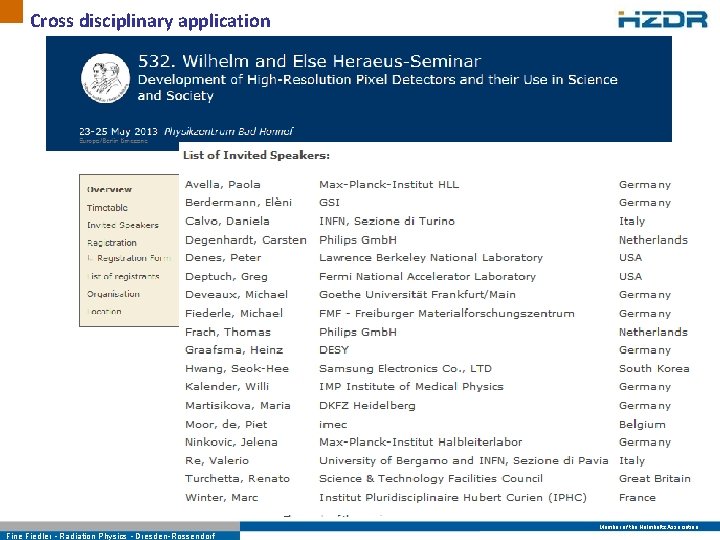Open the Registration Form sub-item
Screen dimensions: 720x540
pyautogui.click(x=129, y=258)
